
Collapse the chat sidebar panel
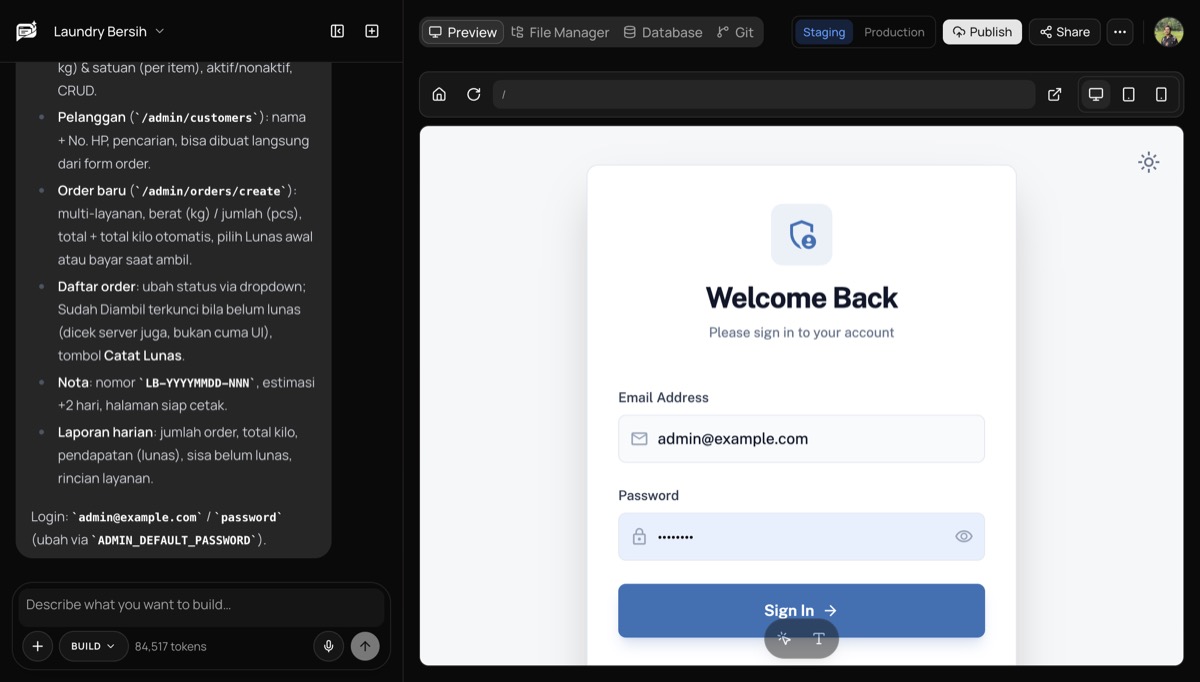coord(337,31)
